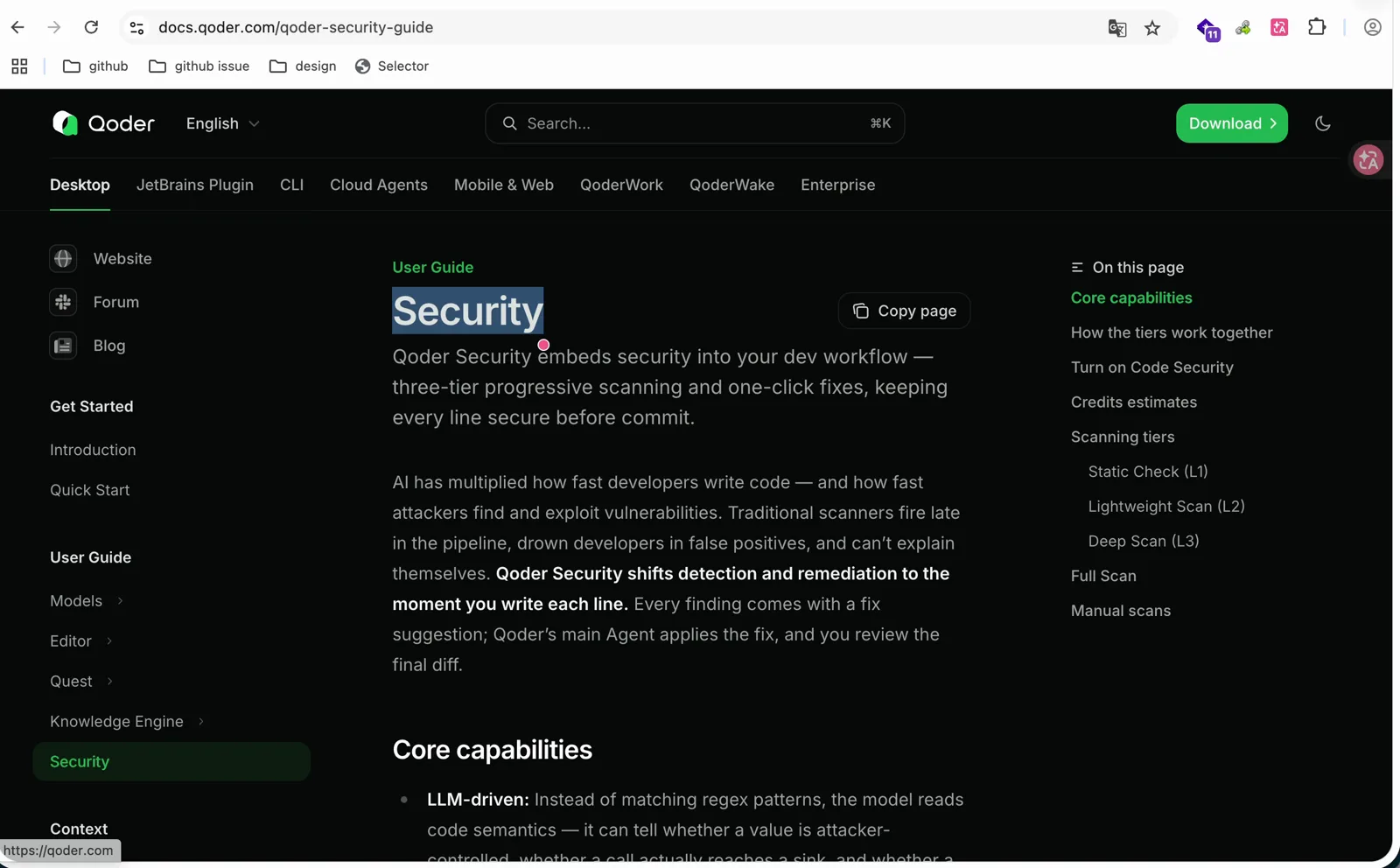Screen dimensions: 1400x868
Task: Jump to Lightweight Scan (L2)
Action: tap(1166, 507)
